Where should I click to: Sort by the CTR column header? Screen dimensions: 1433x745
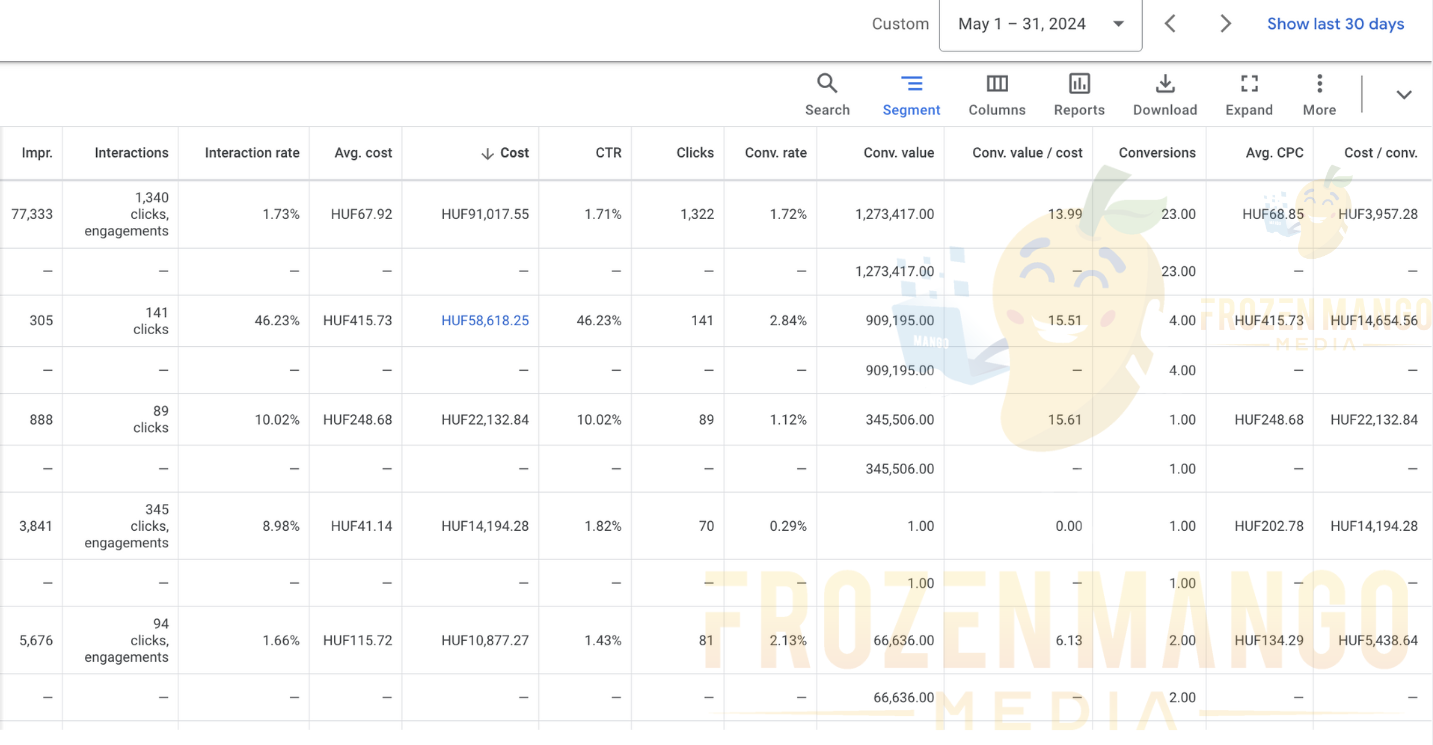[608, 153]
